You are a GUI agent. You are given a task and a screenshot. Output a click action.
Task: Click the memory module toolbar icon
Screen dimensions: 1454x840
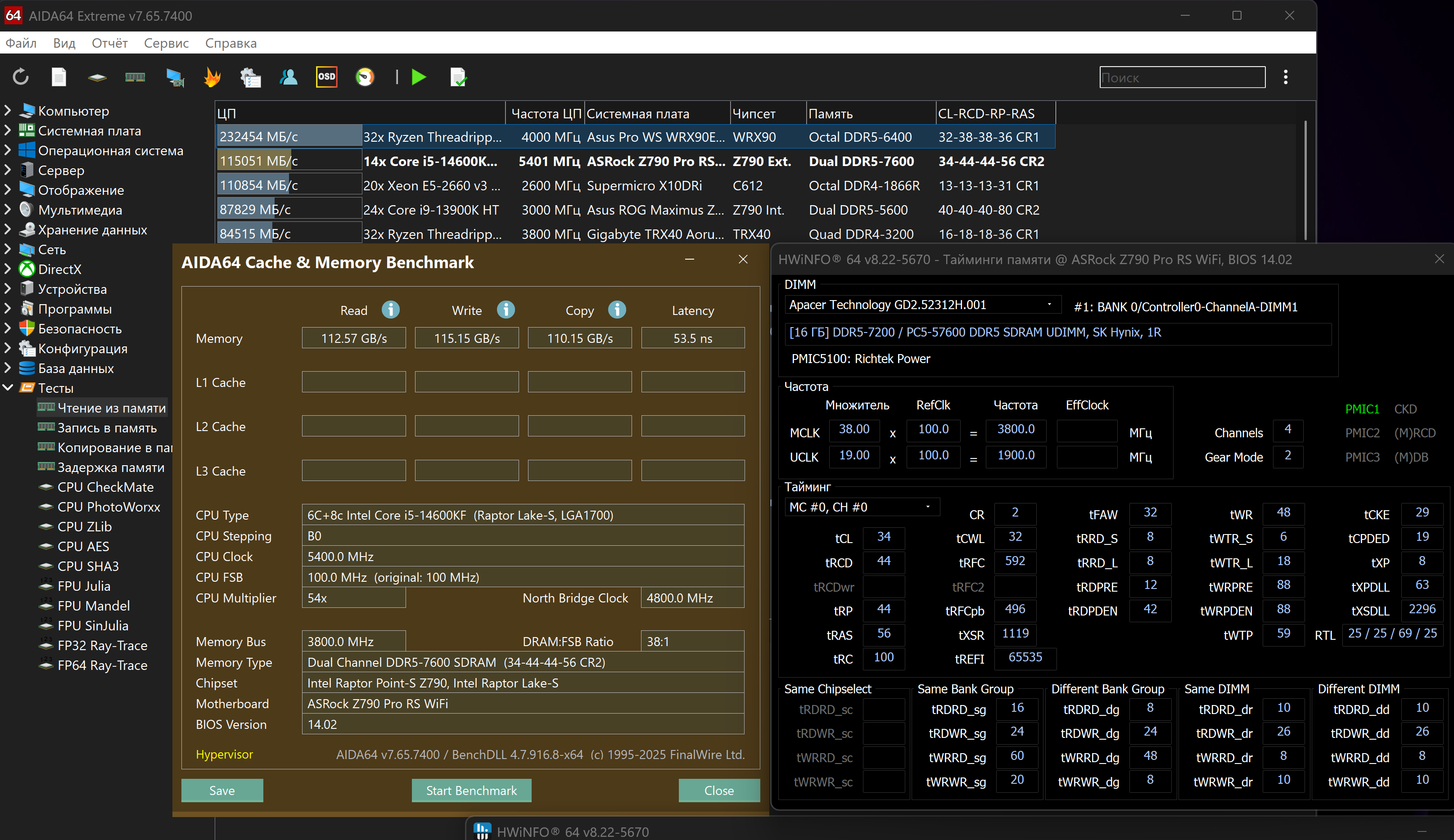(135, 76)
